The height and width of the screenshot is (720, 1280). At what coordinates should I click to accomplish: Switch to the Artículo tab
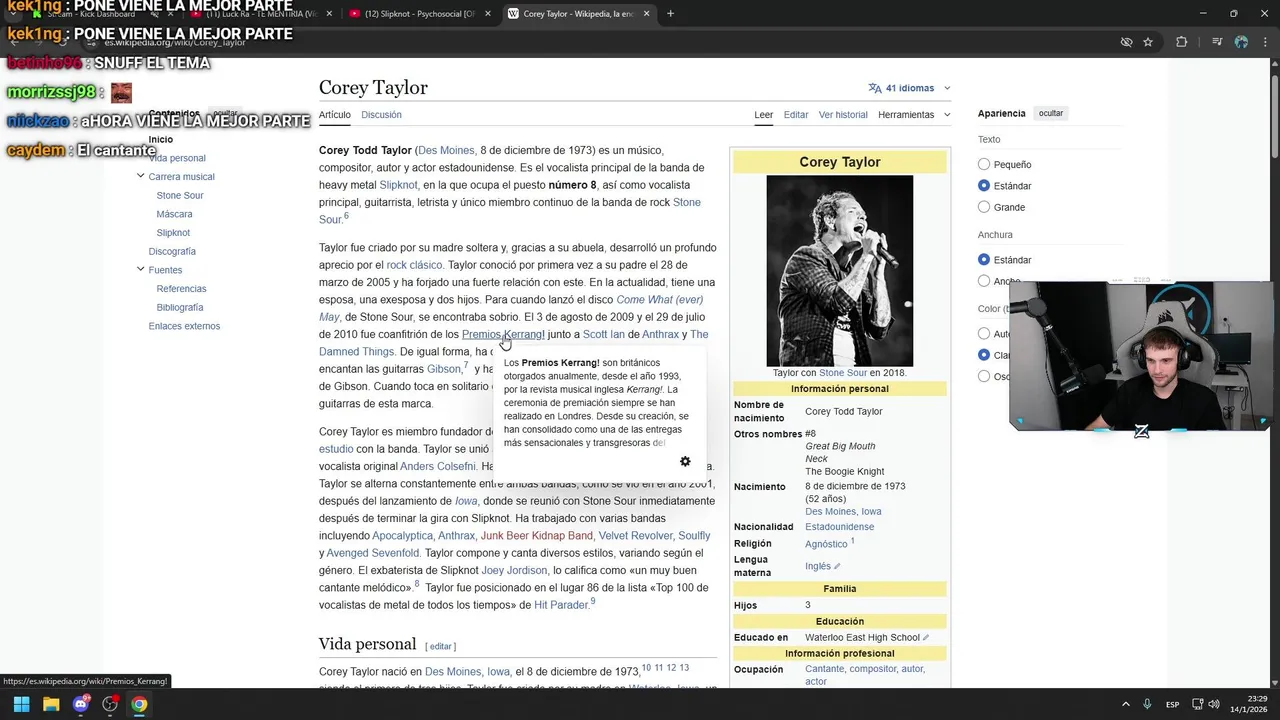335,115
